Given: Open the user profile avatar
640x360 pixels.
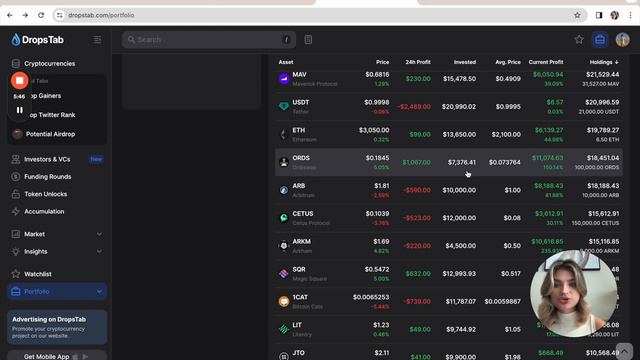Looking at the screenshot, I should [622, 40].
